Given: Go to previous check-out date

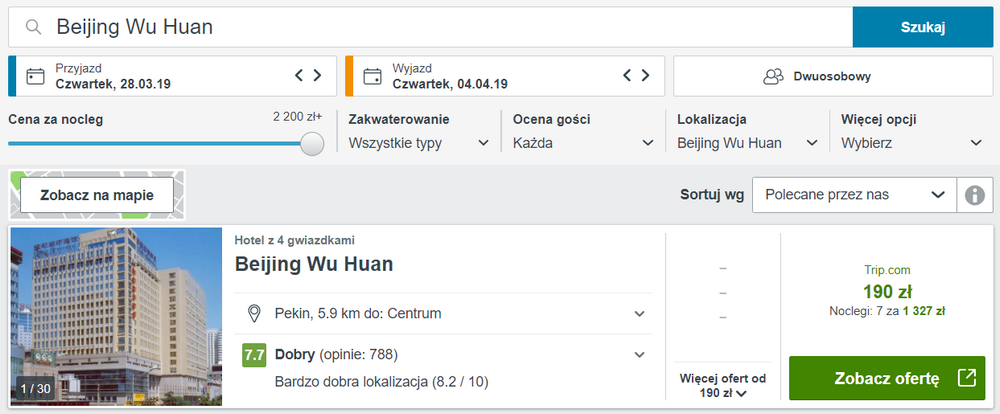Looking at the screenshot, I should click(x=627, y=75).
